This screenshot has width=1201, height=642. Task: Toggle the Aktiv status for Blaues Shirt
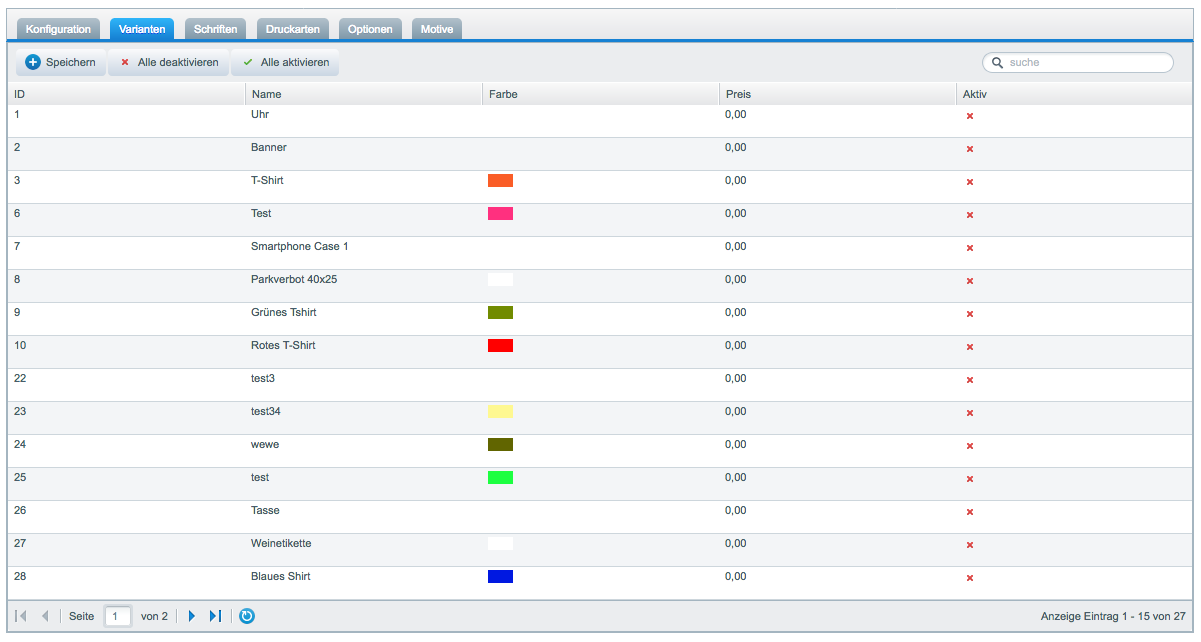tap(969, 578)
